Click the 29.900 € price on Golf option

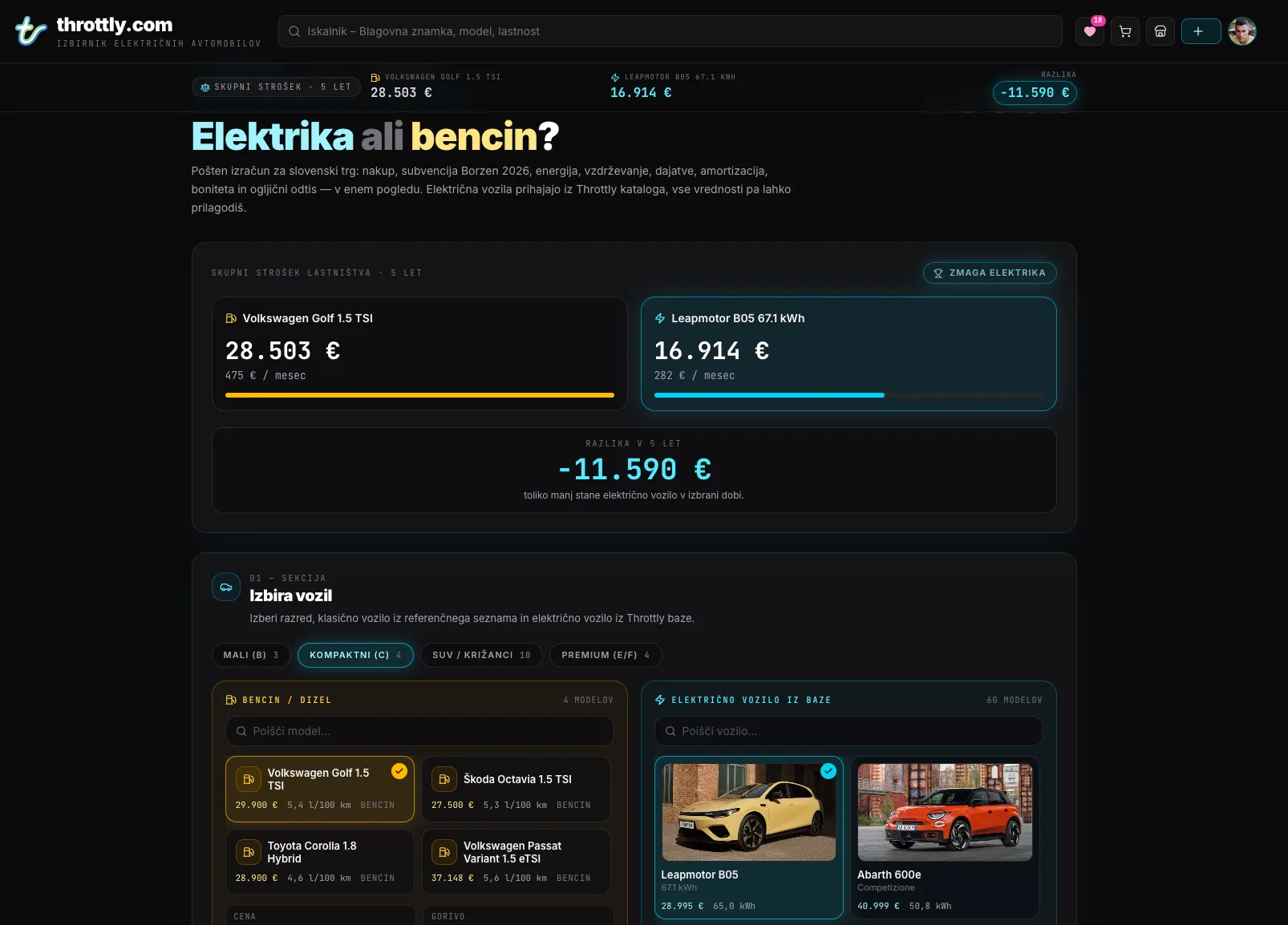257,806
